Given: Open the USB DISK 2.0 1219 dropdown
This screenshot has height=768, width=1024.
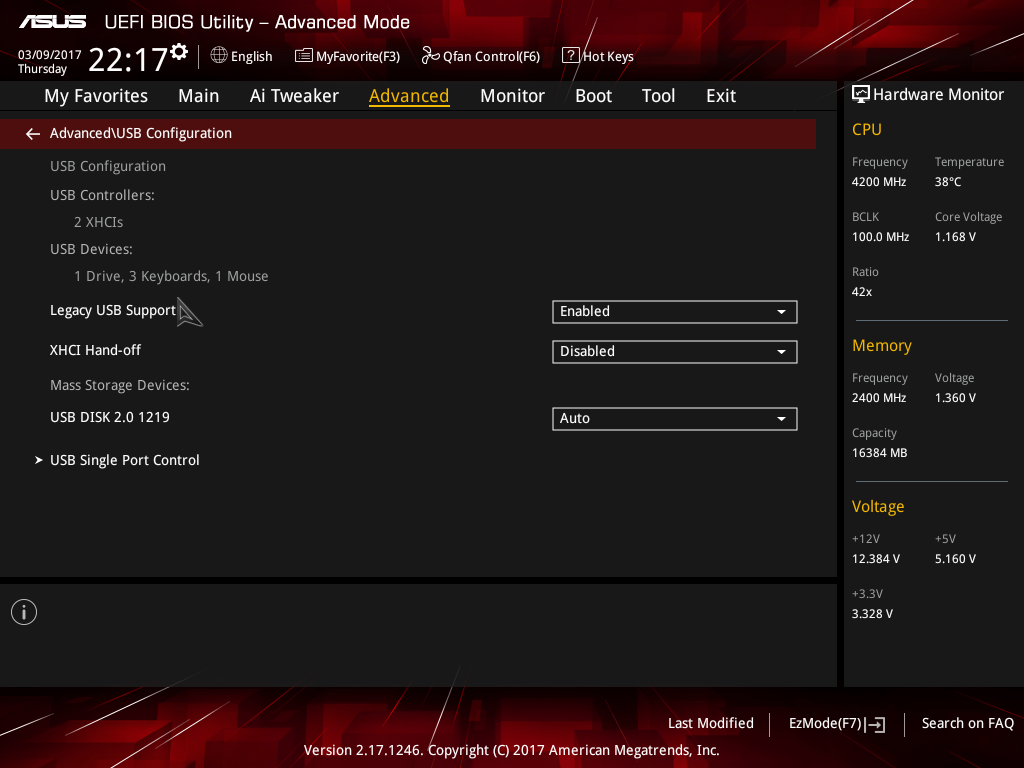Looking at the screenshot, I should tap(675, 419).
